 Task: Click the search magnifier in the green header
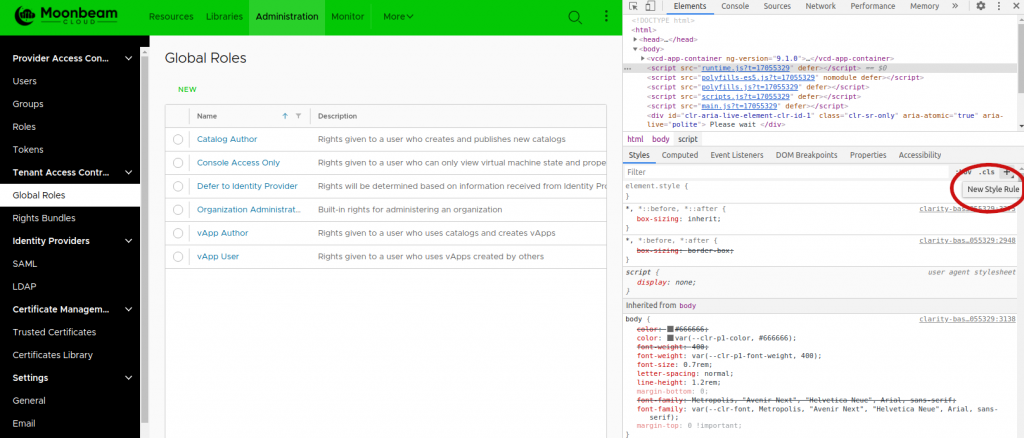574,17
